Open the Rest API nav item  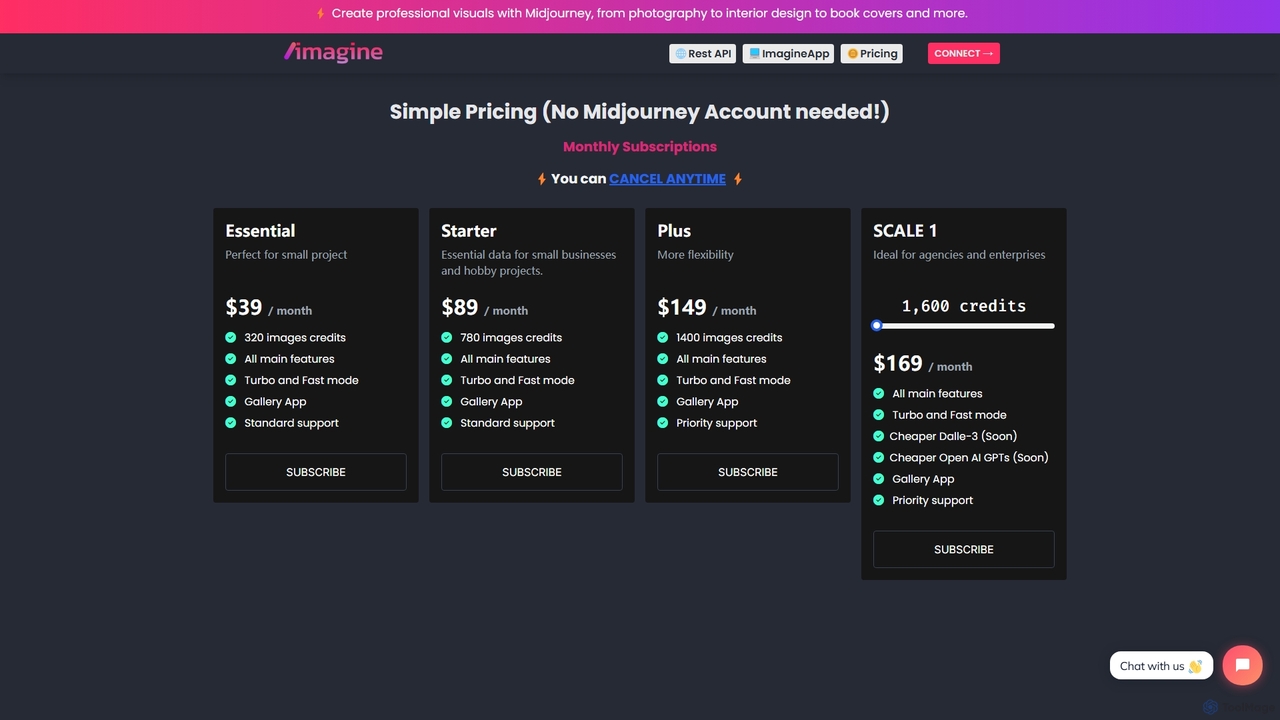pyautogui.click(x=703, y=54)
